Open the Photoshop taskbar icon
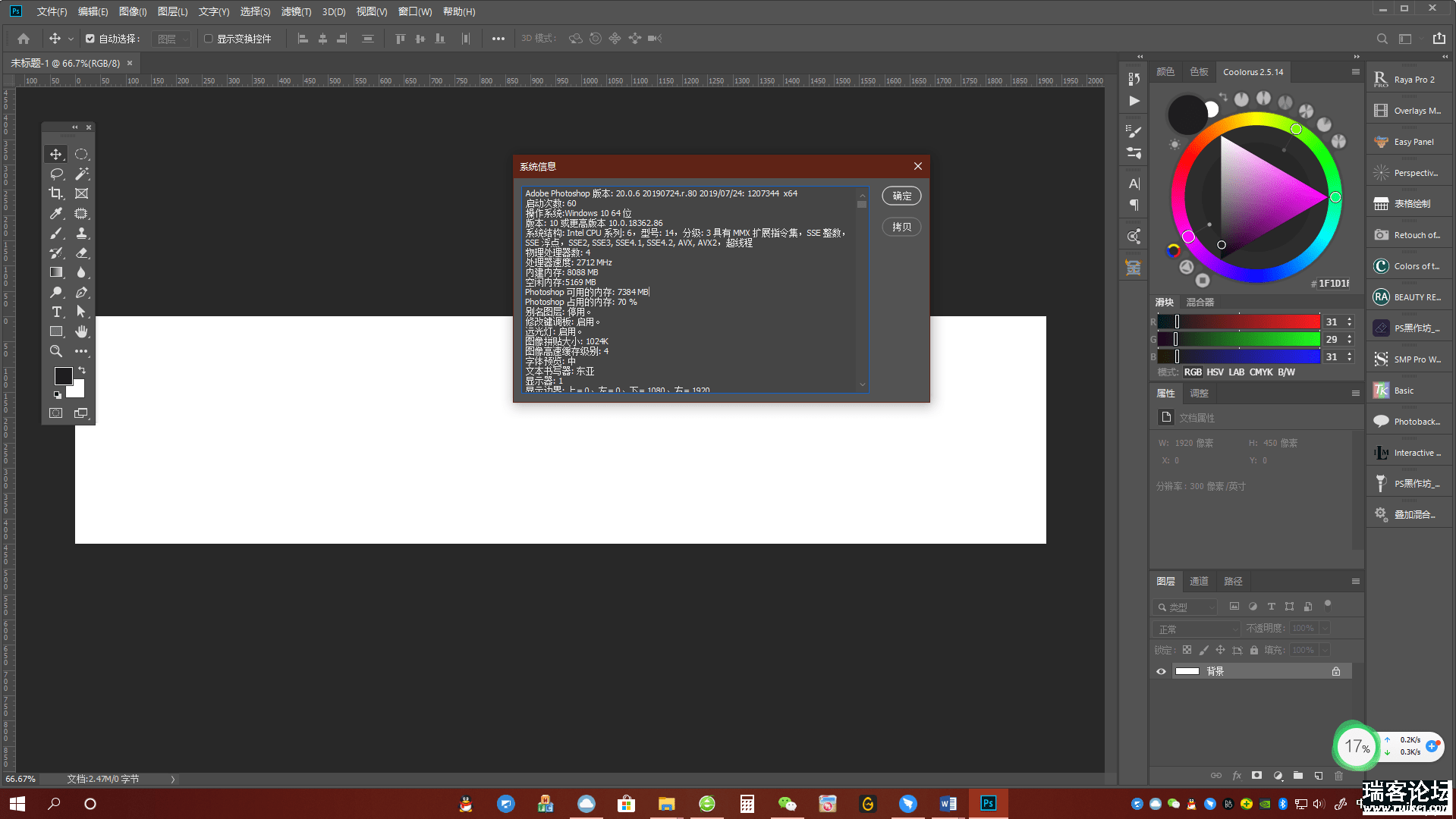Viewport: 1456px width, 819px height. click(988, 803)
